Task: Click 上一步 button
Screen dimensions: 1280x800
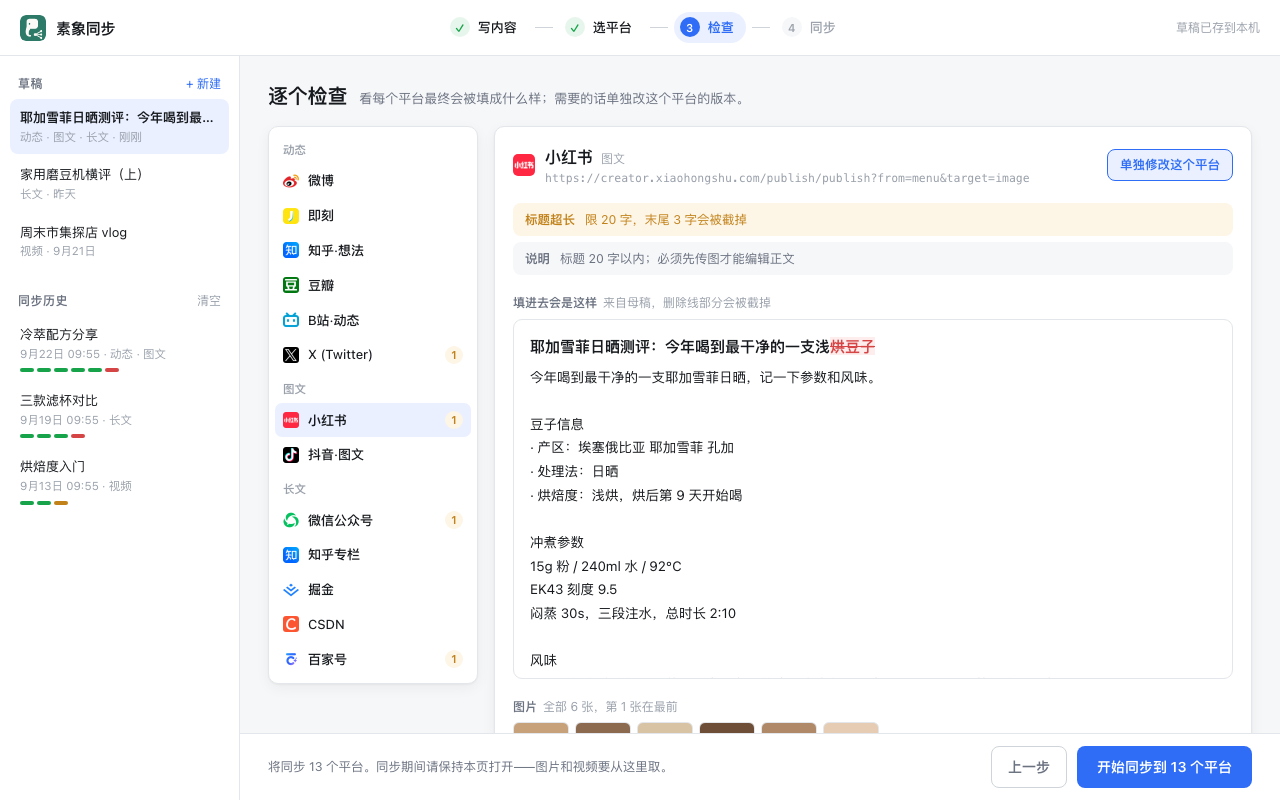Action: [1029, 767]
